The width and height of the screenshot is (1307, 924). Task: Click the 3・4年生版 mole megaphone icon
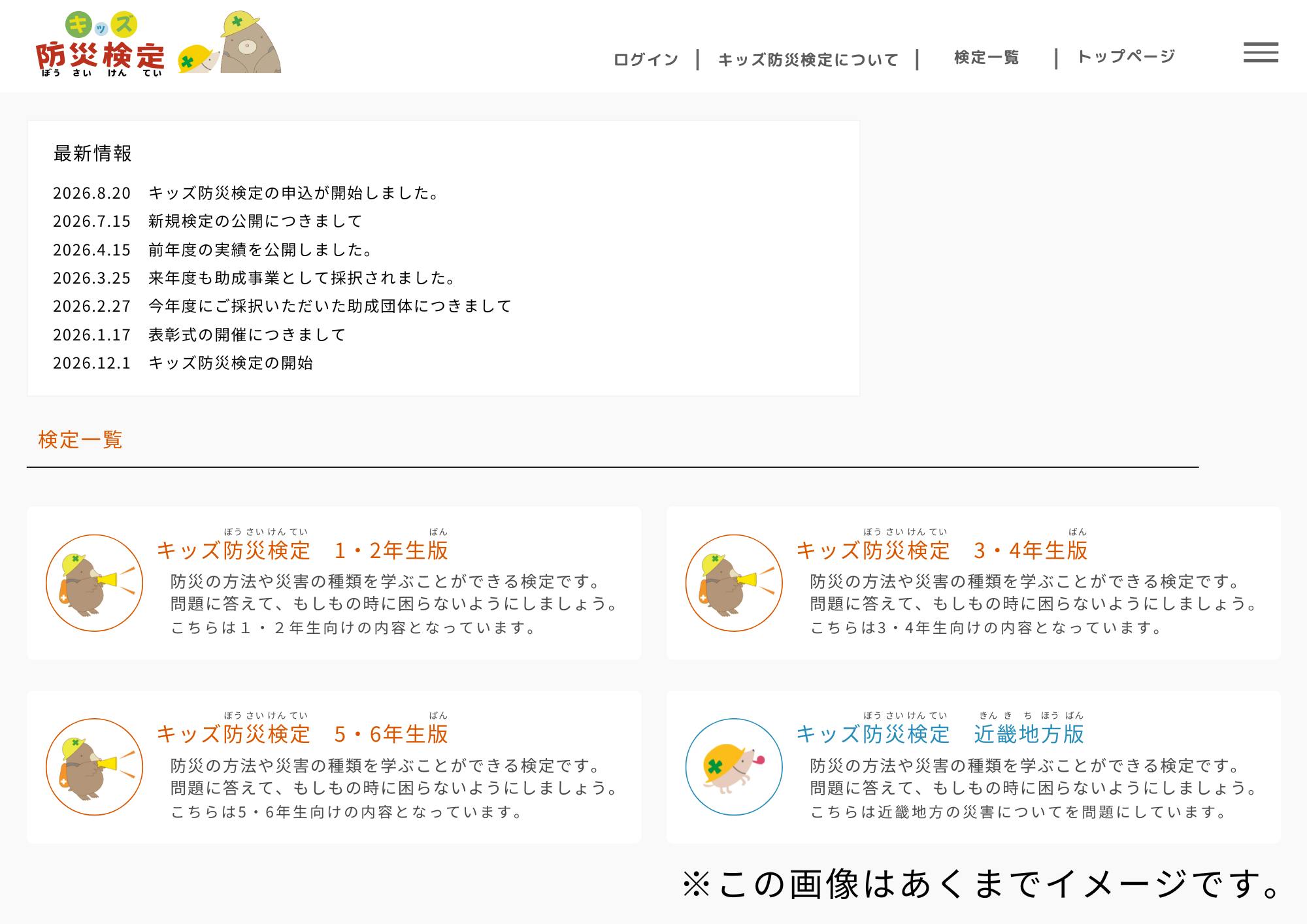pyautogui.click(x=734, y=583)
